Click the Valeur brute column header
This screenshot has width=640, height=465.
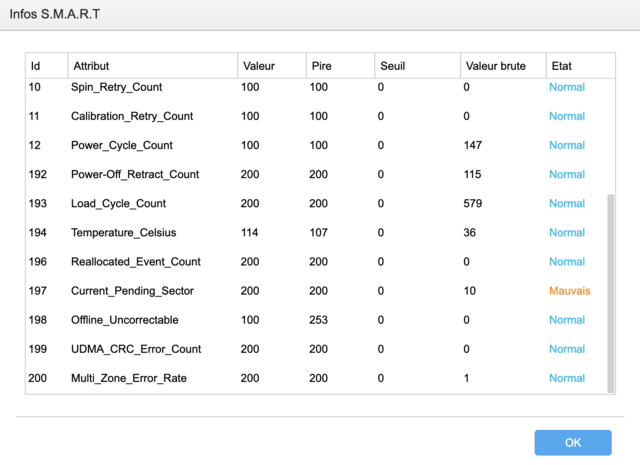point(503,66)
